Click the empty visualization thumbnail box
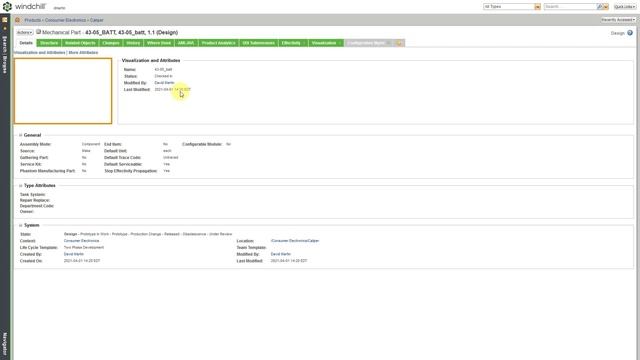This screenshot has width=640, height=360. pyautogui.click(x=63, y=91)
